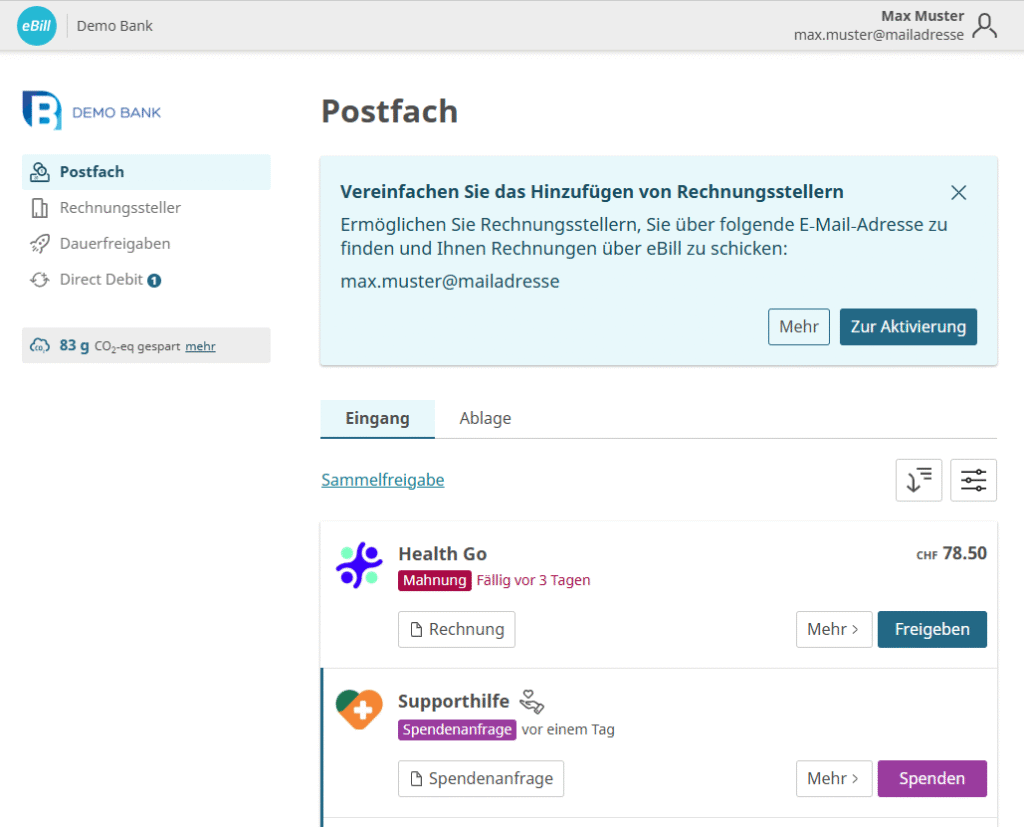
Task: Click the Postfach page heading
Action: [x=390, y=111]
